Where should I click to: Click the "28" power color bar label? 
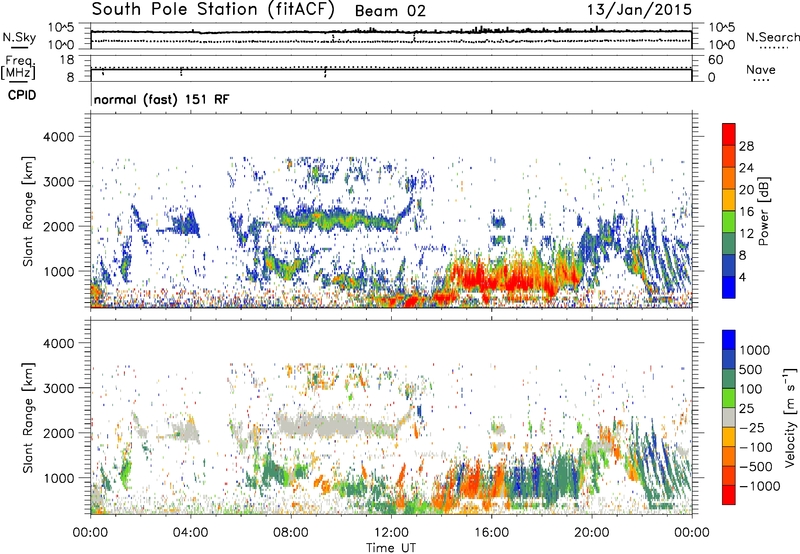click(x=746, y=146)
